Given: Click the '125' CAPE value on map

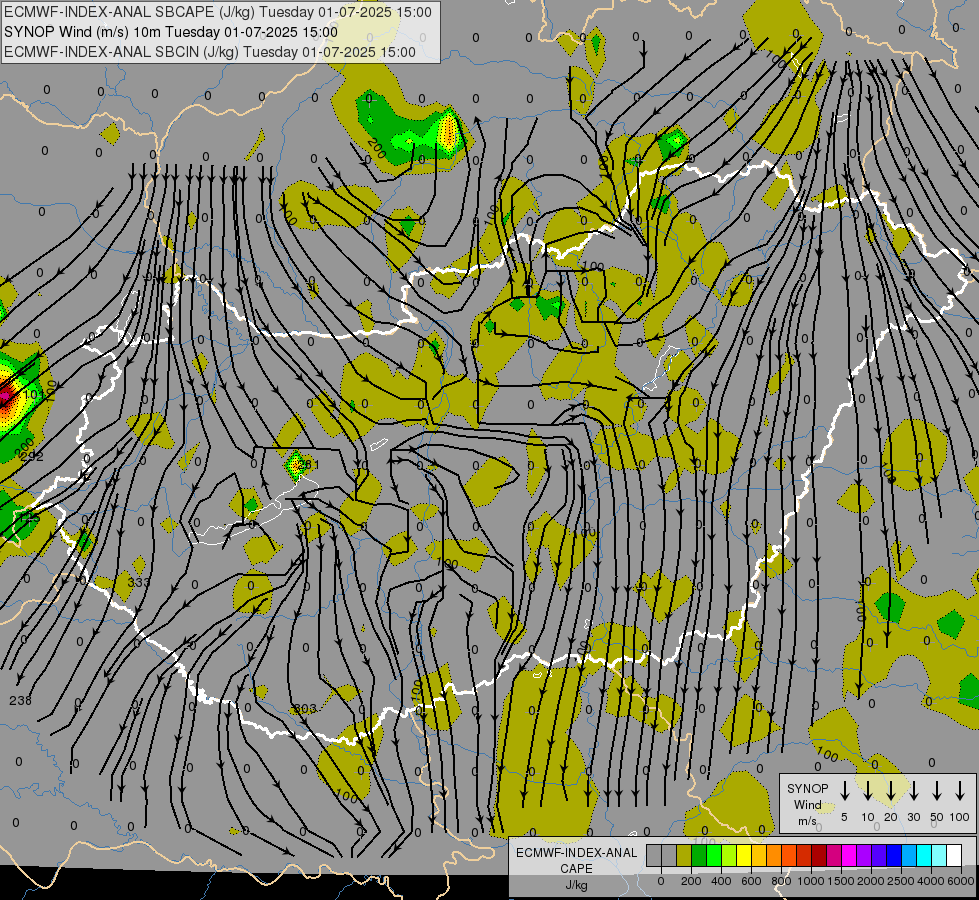Looking at the screenshot, I should click(x=29, y=518).
